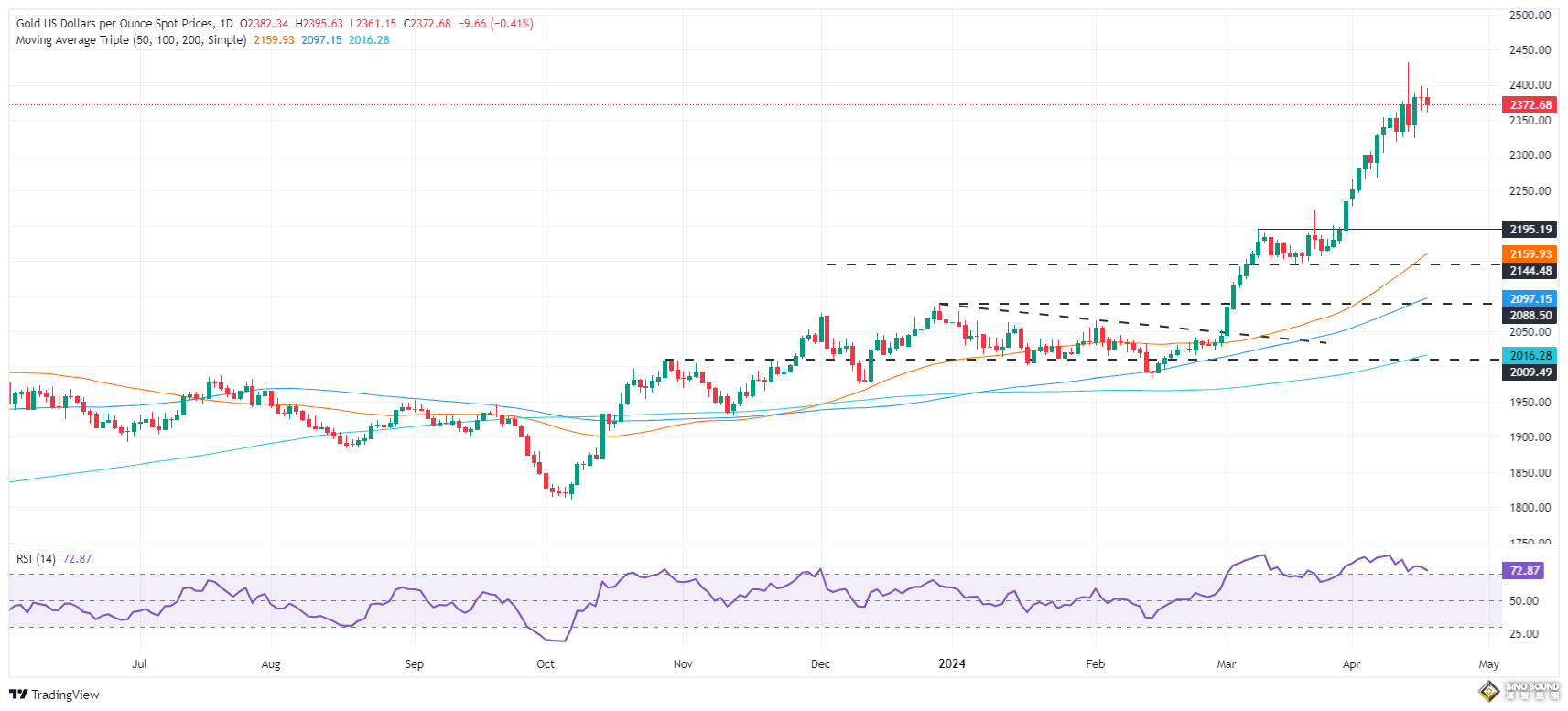The image size is (1568, 711).
Task: Click the Oct label on time axis
Action: [546, 664]
